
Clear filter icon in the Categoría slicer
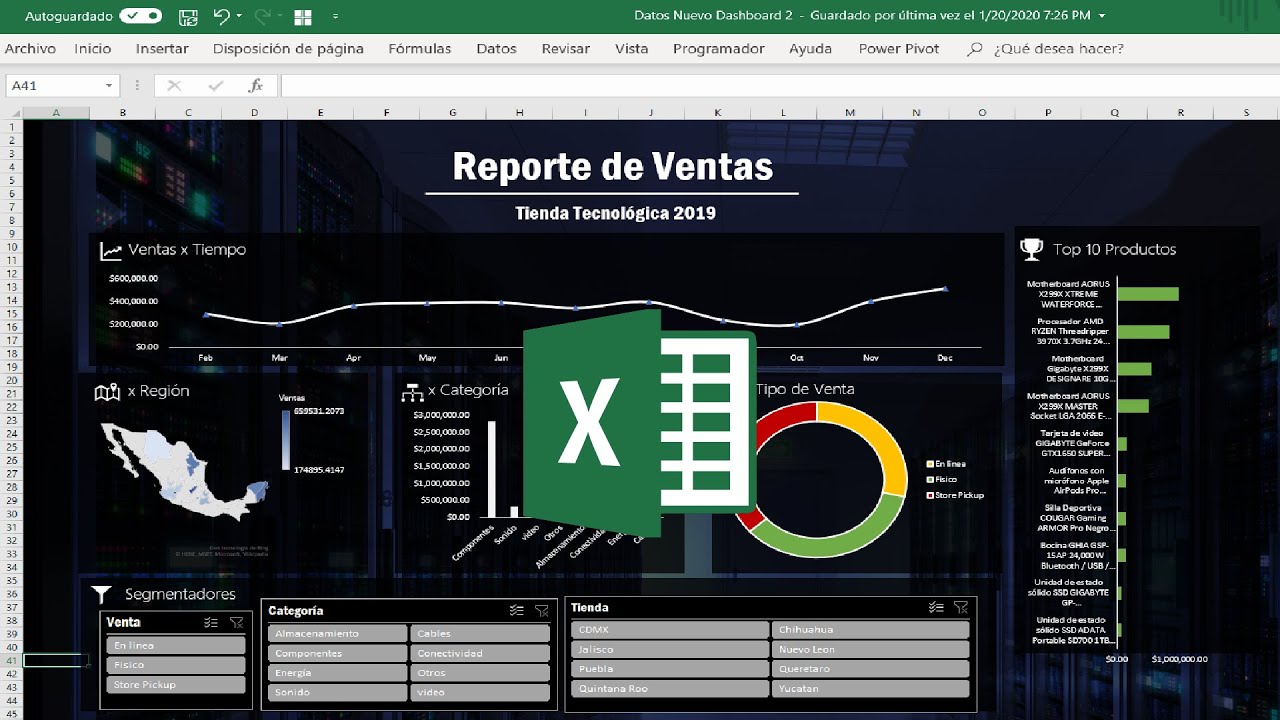tap(542, 610)
